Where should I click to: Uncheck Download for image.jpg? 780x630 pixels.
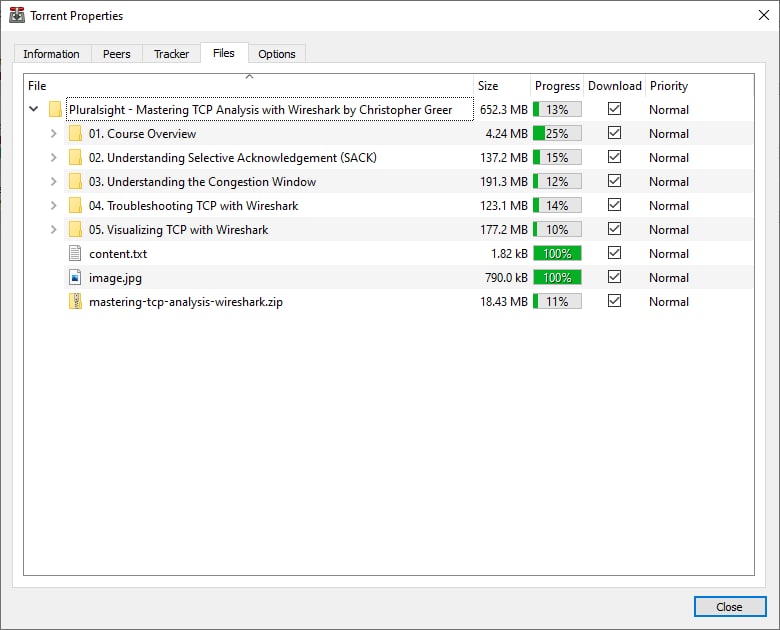[614, 277]
